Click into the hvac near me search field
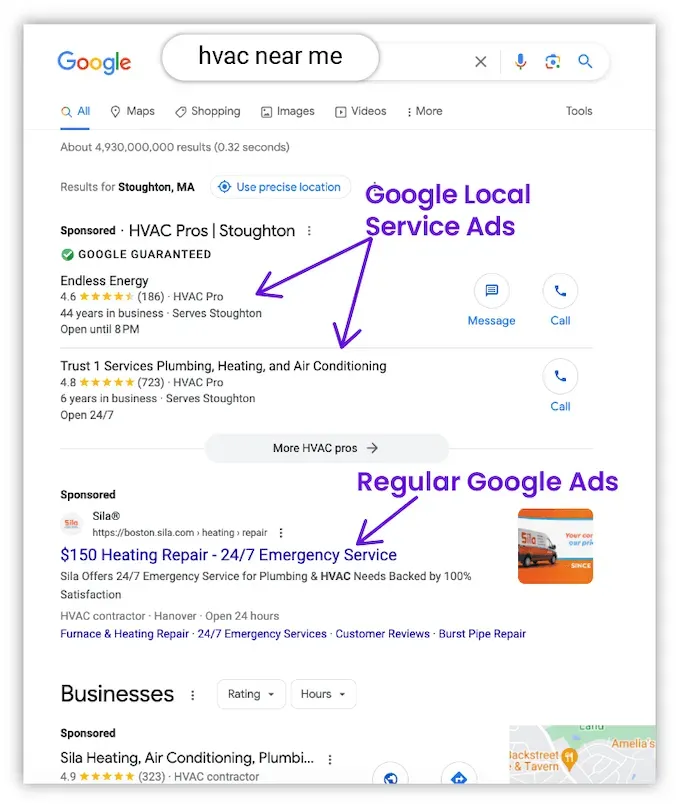The image size is (680, 810). click(270, 57)
